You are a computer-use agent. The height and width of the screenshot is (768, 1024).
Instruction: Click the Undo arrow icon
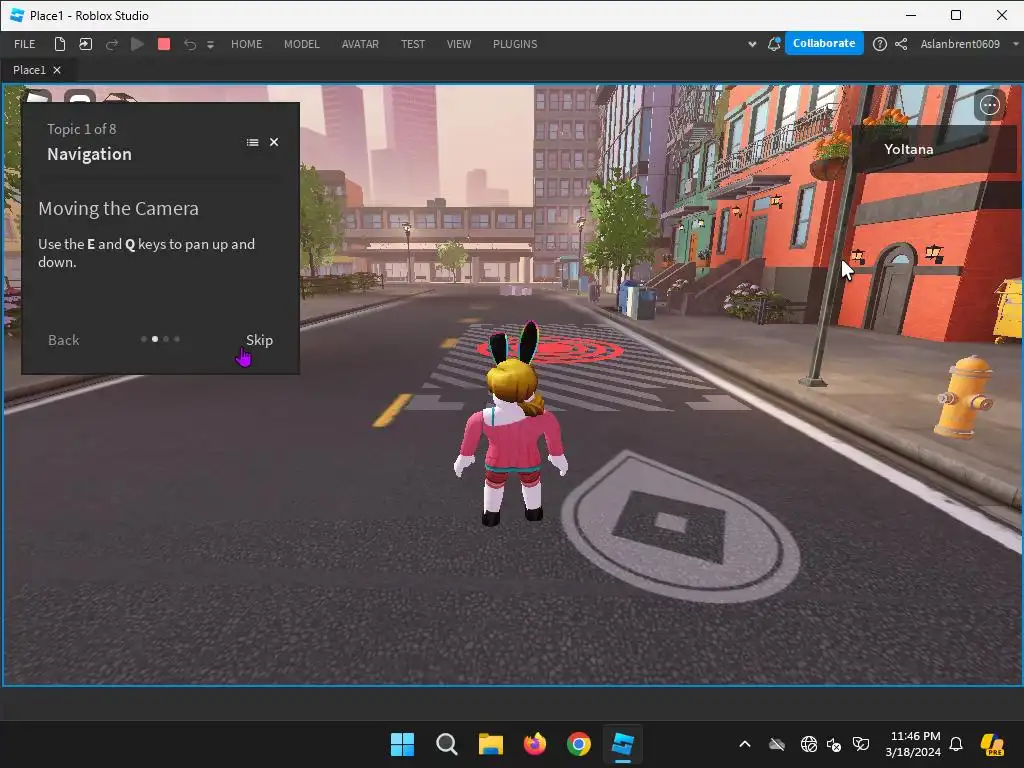click(189, 44)
